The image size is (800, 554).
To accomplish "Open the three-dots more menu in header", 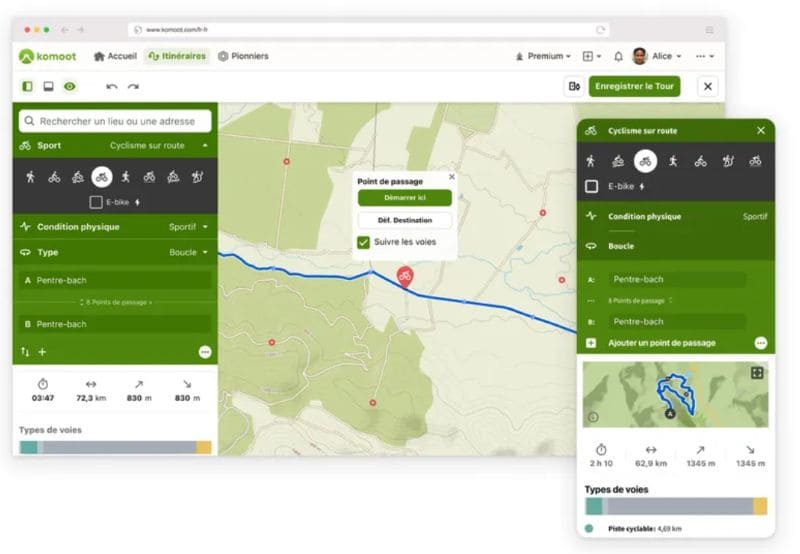I will point(705,56).
